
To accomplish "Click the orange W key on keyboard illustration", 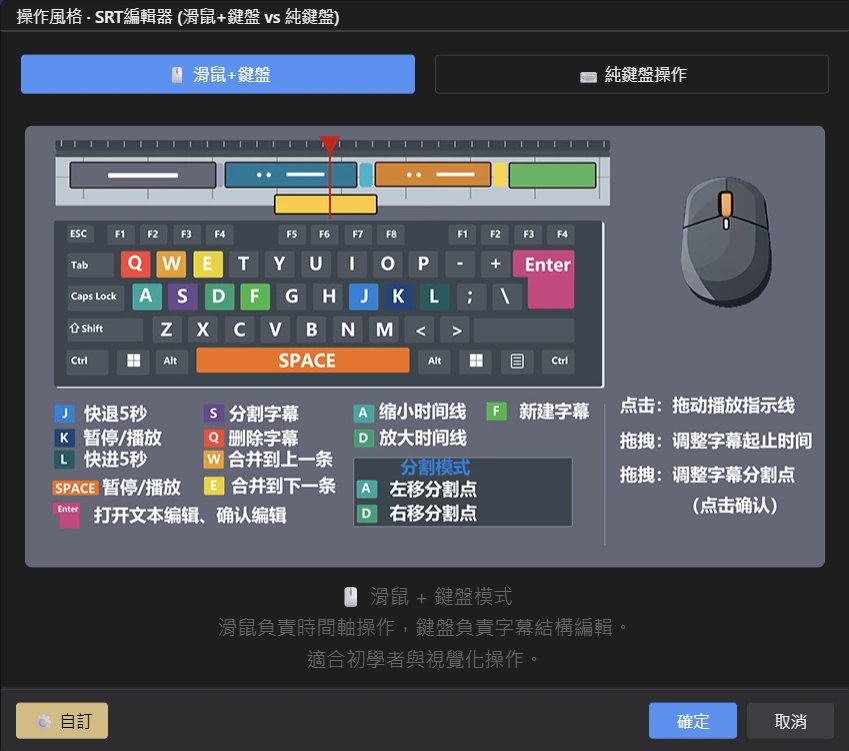I will click(x=171, y=264).
